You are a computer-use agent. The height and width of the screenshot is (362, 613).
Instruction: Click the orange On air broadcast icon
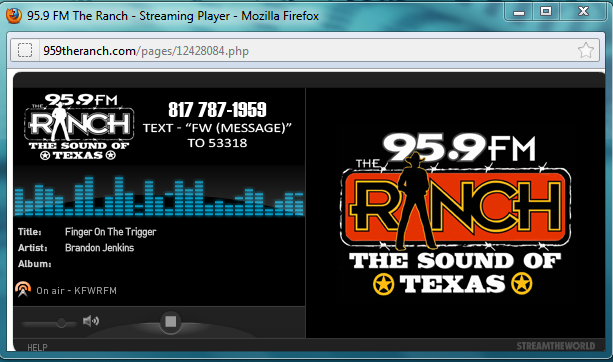coord(23,289)
